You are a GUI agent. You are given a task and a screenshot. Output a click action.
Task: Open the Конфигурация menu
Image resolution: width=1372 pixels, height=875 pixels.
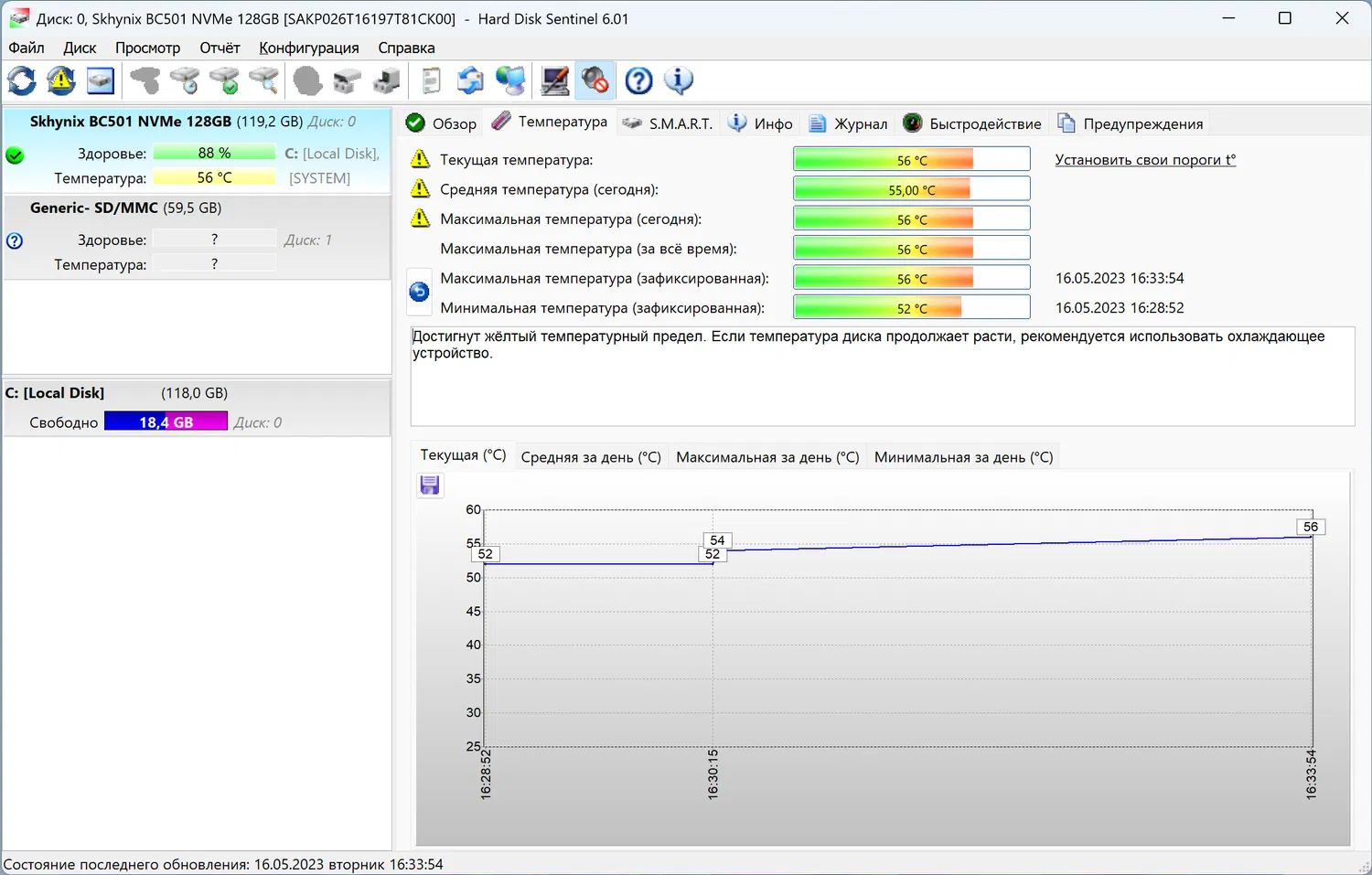click(x=309, y=48)
